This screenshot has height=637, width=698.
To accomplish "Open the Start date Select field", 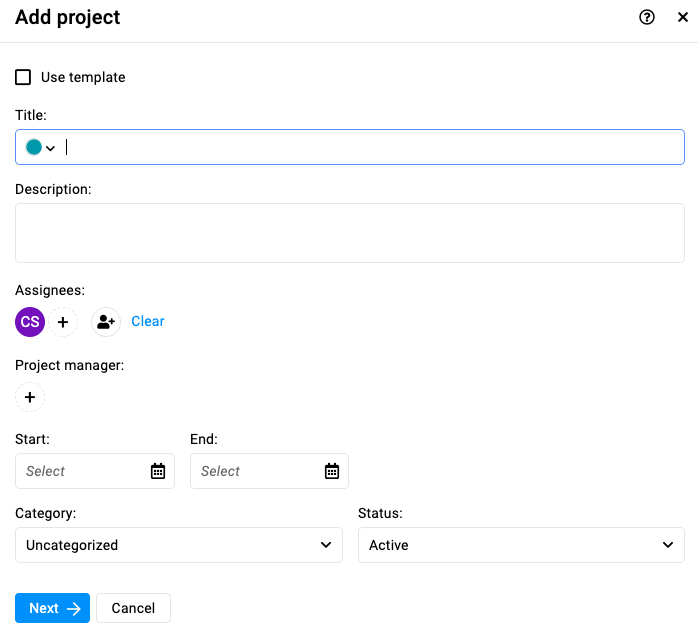I will click(95, 471).
